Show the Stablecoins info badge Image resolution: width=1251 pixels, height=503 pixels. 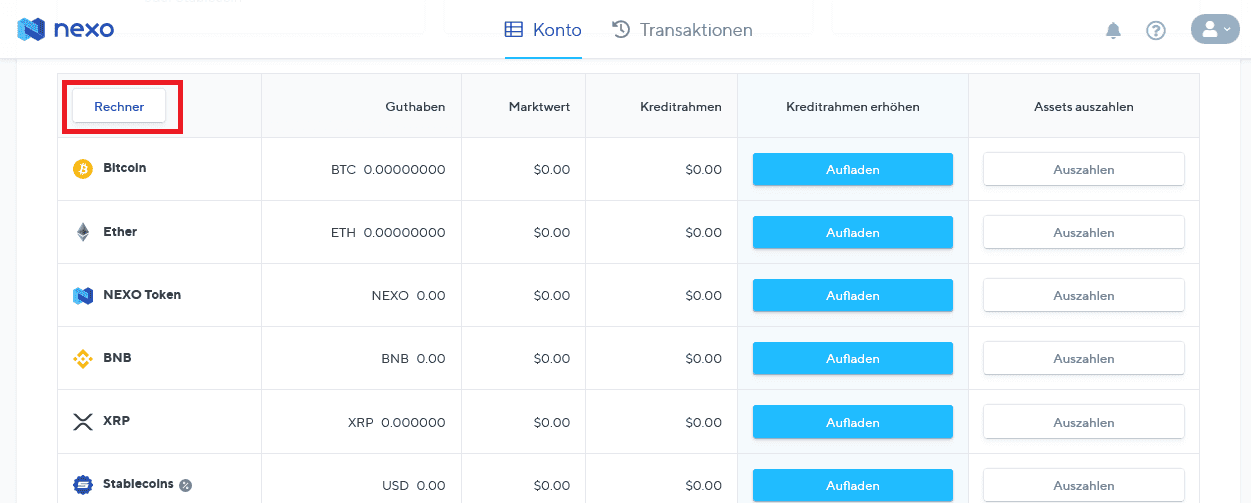click(x=185, y=485)
